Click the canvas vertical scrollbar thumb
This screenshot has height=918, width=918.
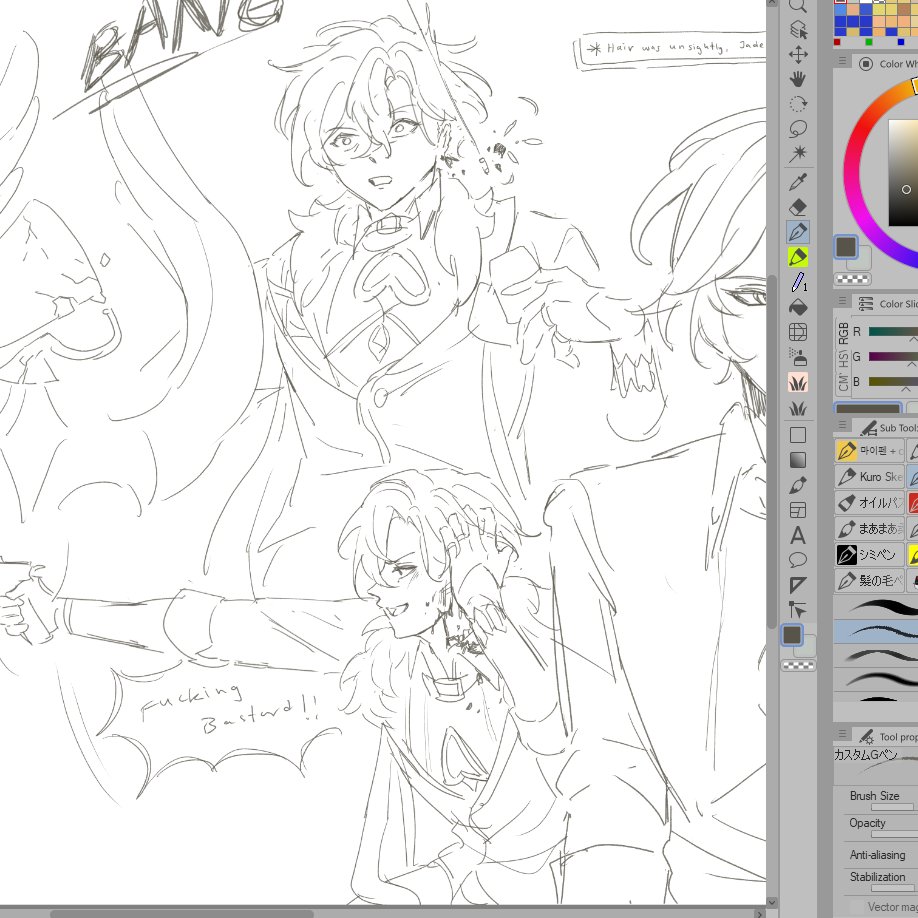click(772, 451)
